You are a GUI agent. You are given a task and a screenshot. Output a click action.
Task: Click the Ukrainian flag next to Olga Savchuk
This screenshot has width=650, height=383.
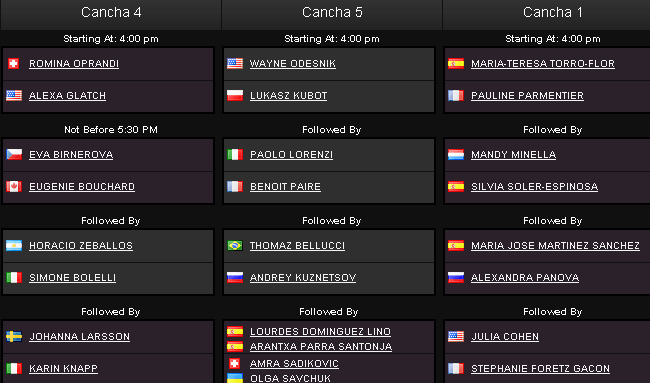coord(235,378)
